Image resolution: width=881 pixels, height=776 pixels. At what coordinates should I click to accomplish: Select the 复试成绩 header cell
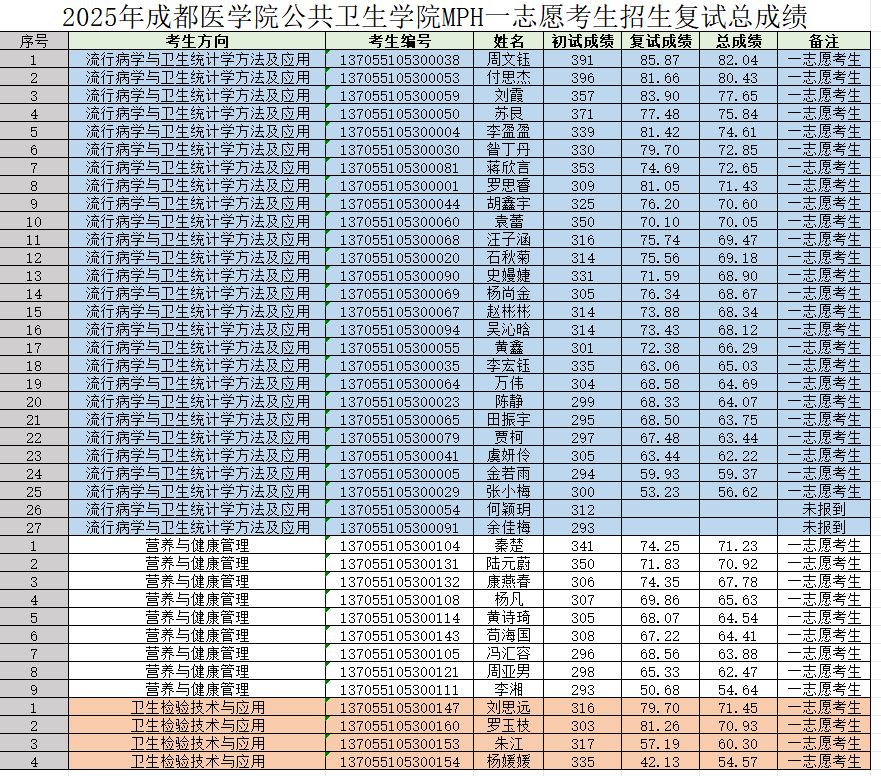[660, 41]
